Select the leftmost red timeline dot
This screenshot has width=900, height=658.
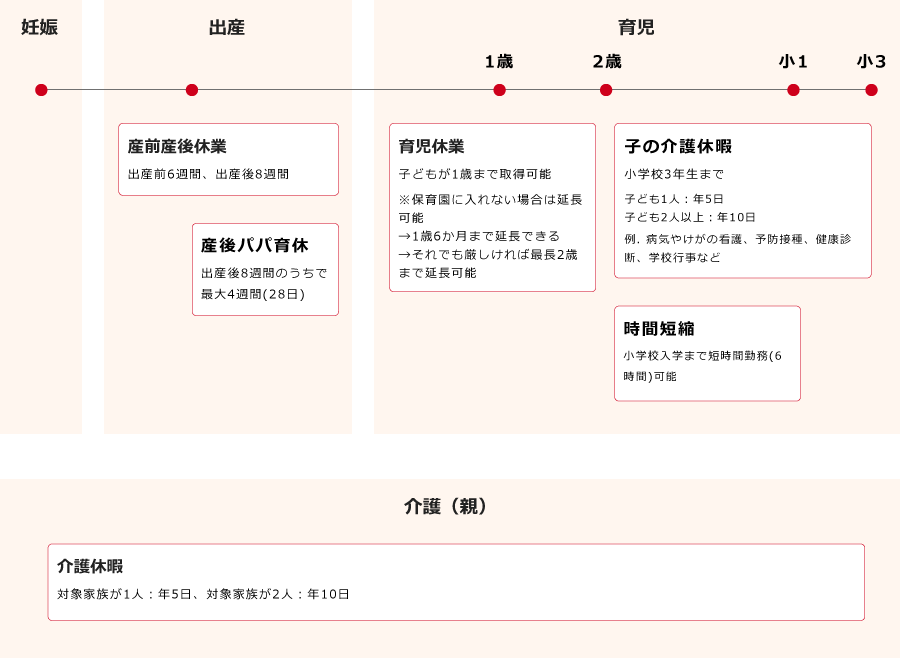click(x=40, y=90)
